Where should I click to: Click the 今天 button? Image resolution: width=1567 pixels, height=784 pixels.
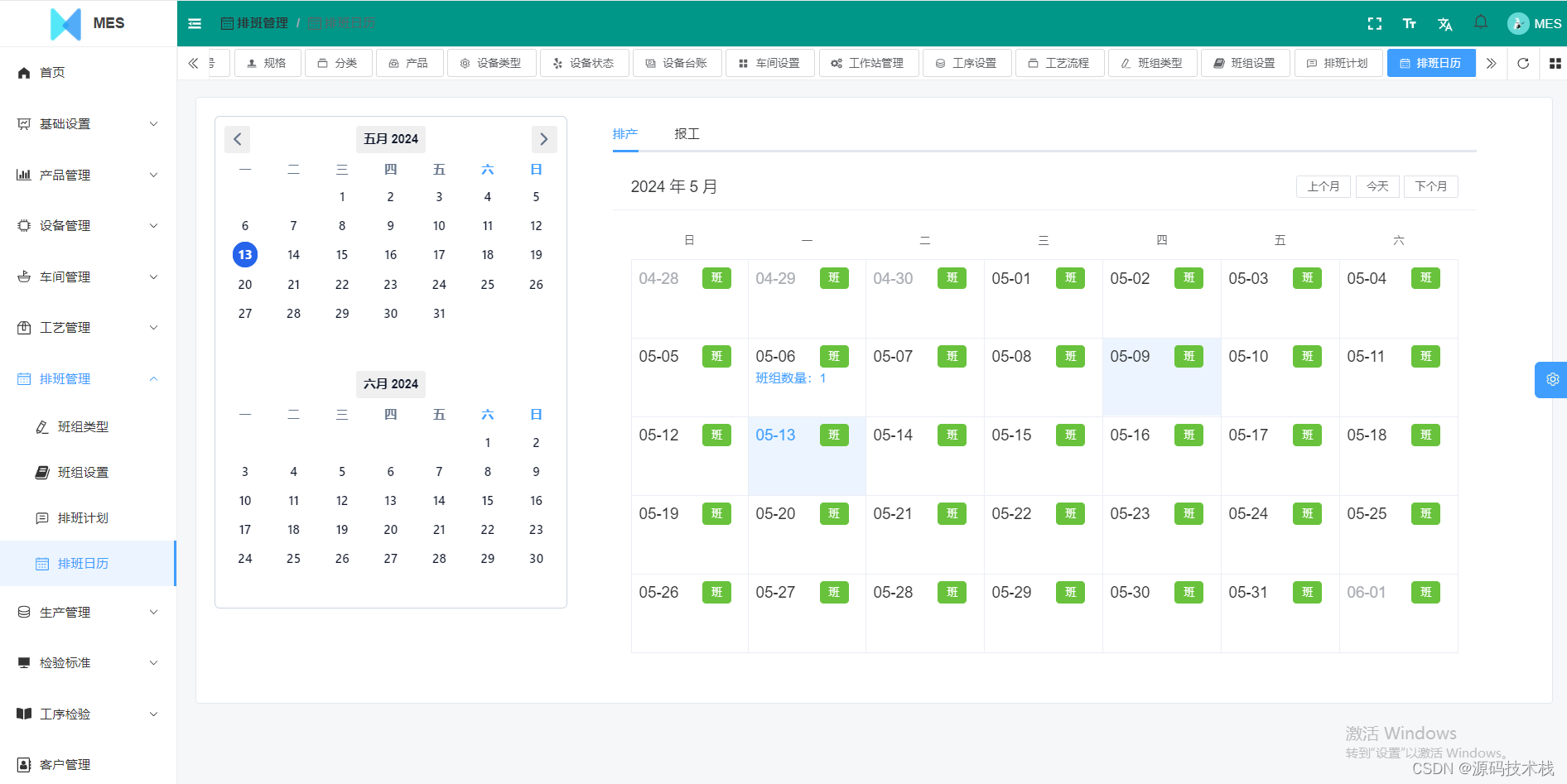1377,186
